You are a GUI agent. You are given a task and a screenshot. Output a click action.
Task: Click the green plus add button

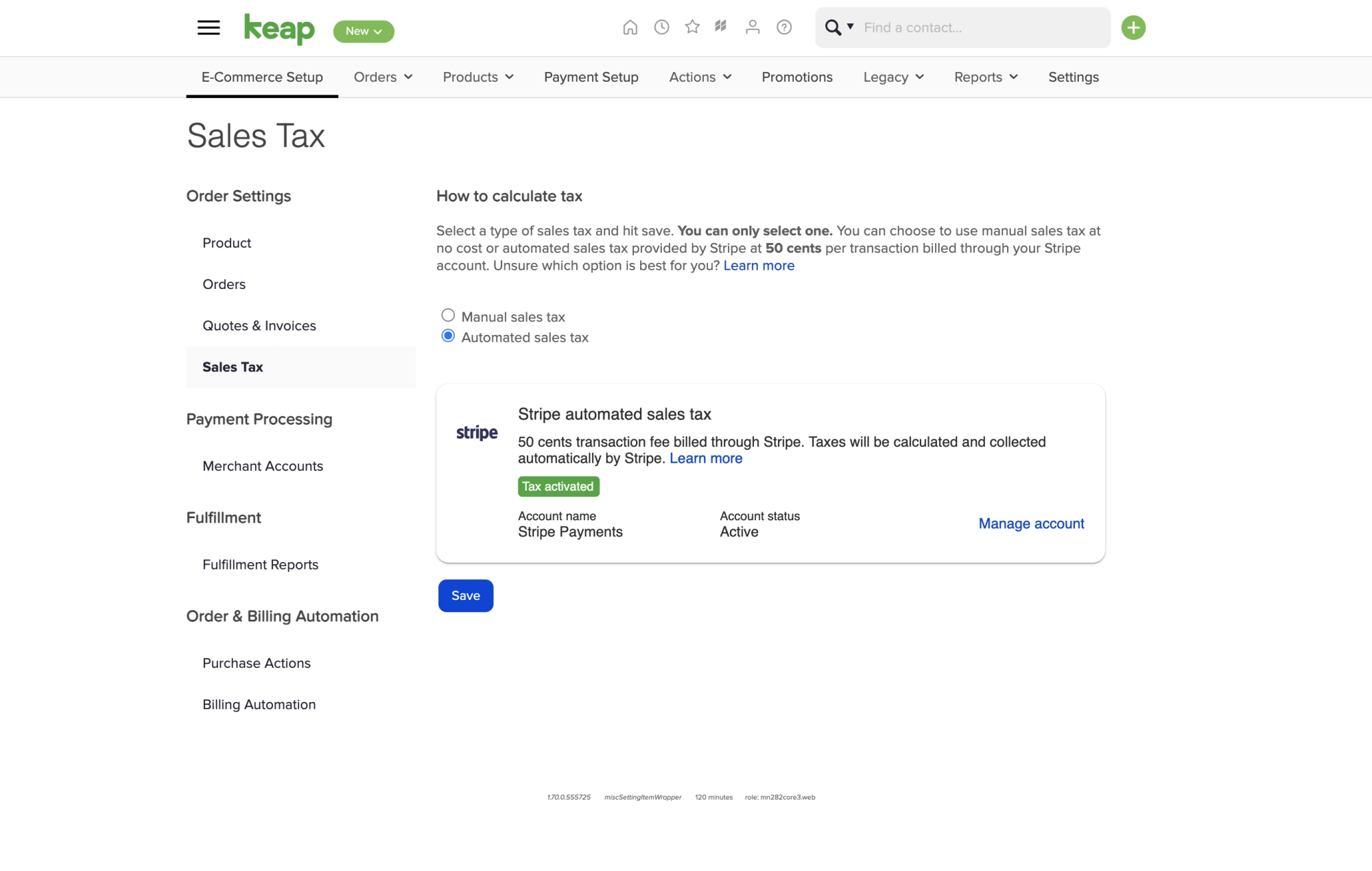click(1133, 27)
